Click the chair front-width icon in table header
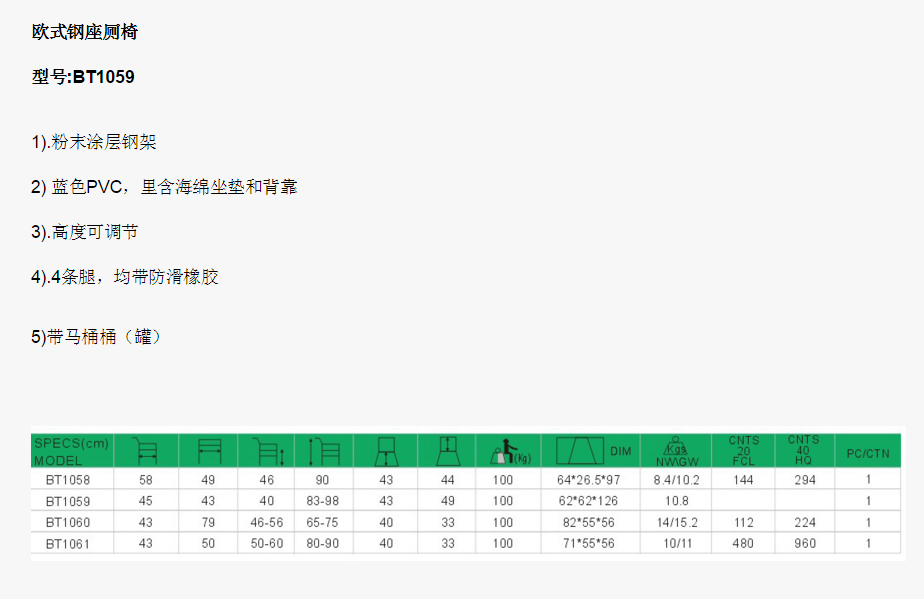 [x=208, y=452]
